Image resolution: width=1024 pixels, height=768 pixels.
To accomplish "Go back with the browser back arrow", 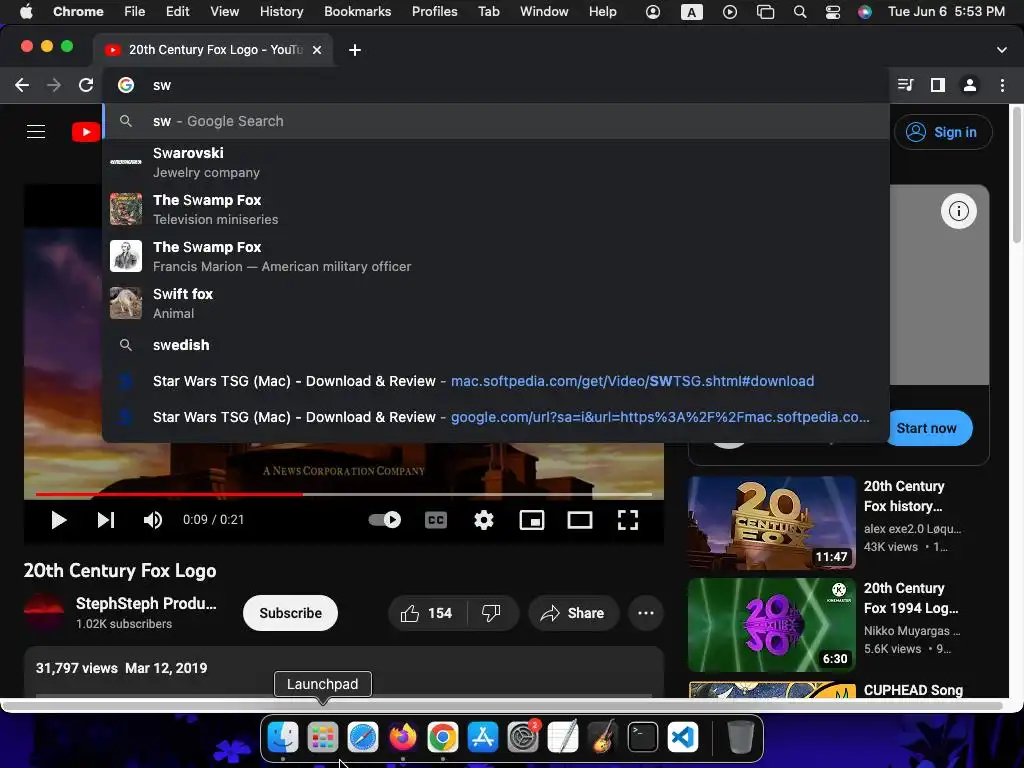I will (x=22, y=85).
